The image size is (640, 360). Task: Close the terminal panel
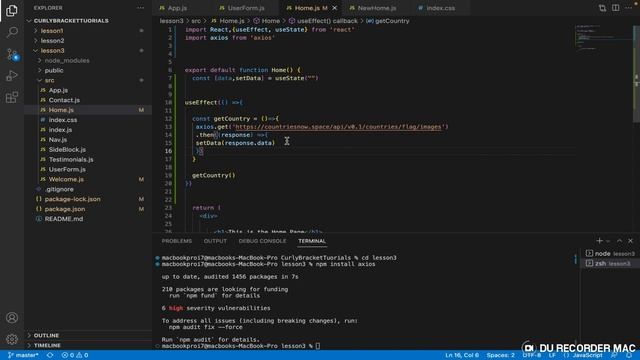pyautogui.click(x=631, y=241)
